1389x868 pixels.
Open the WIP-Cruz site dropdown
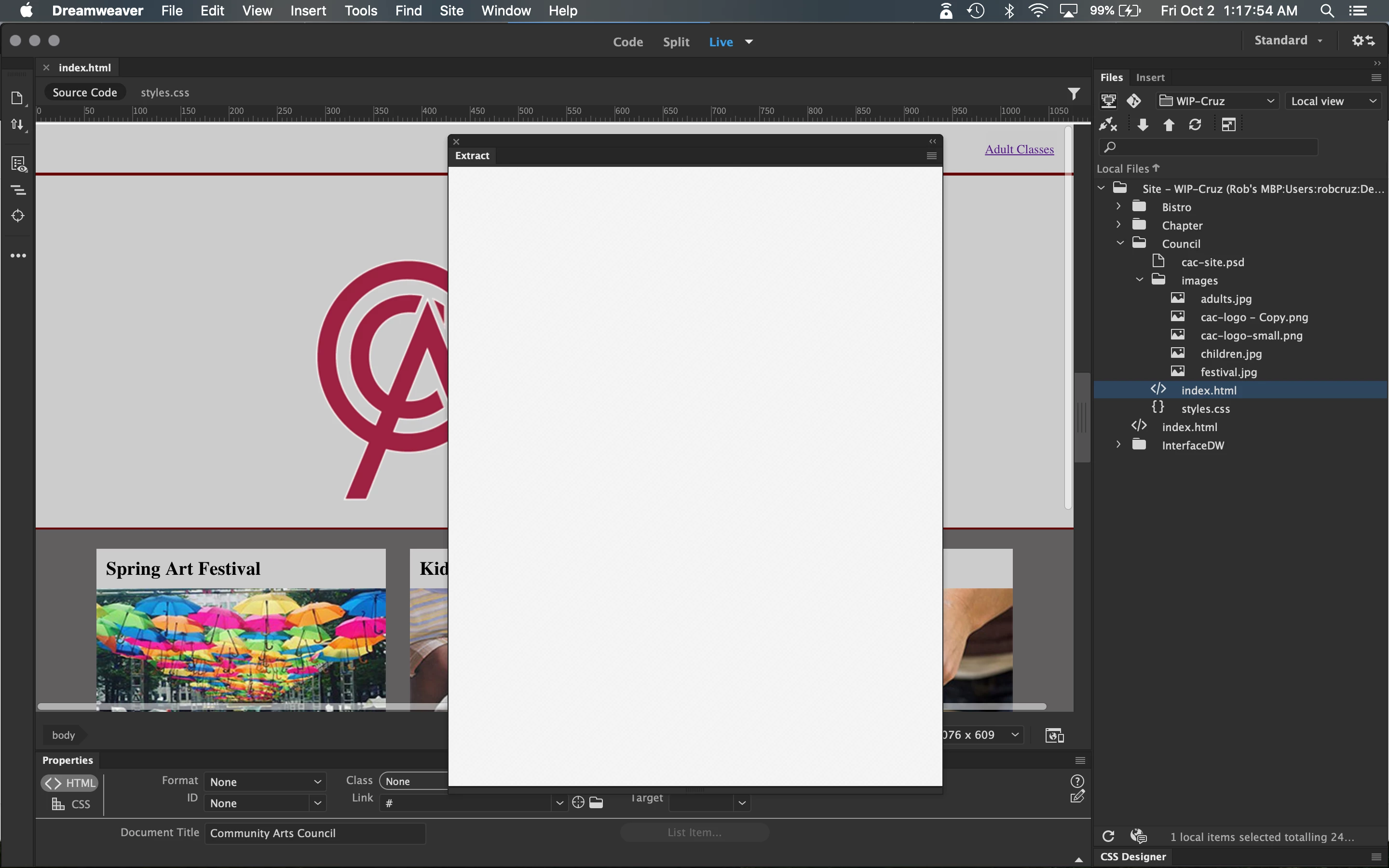coord(1216,101)
